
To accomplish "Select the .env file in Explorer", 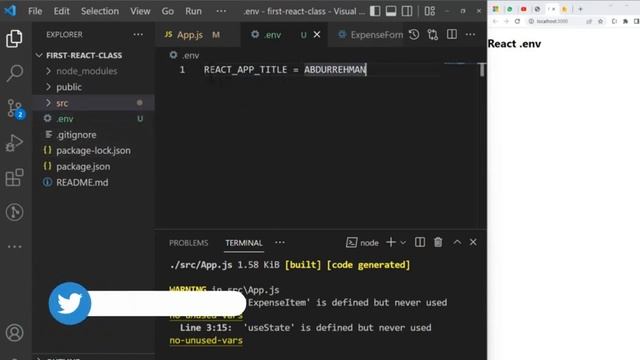I will click(93, 119).
